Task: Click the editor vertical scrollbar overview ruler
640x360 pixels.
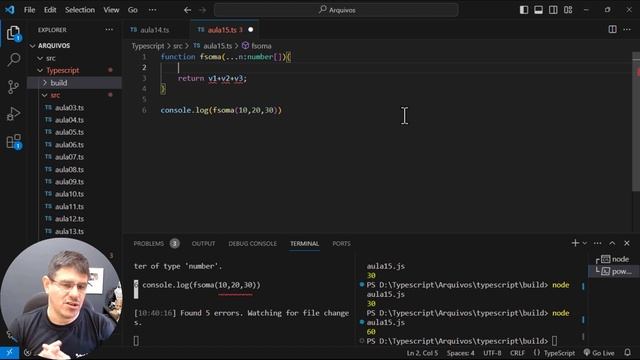Action: pos(636,122)
